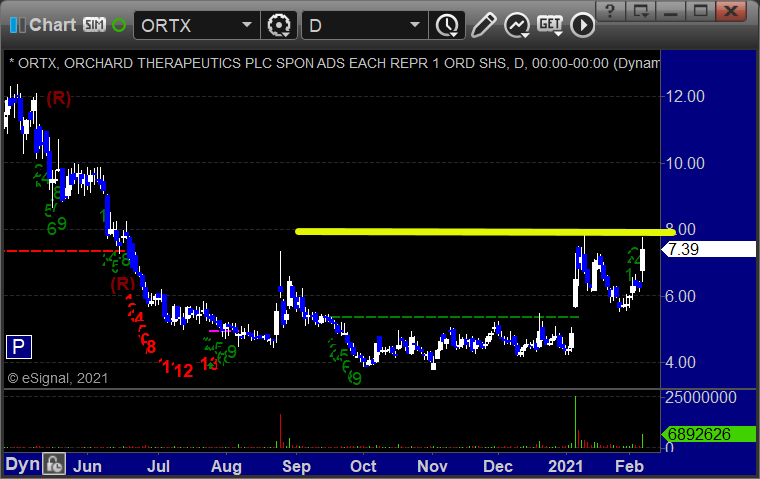760x479 pixels.
Task: Click the Nov label on time axis
Action: [432, 466]
